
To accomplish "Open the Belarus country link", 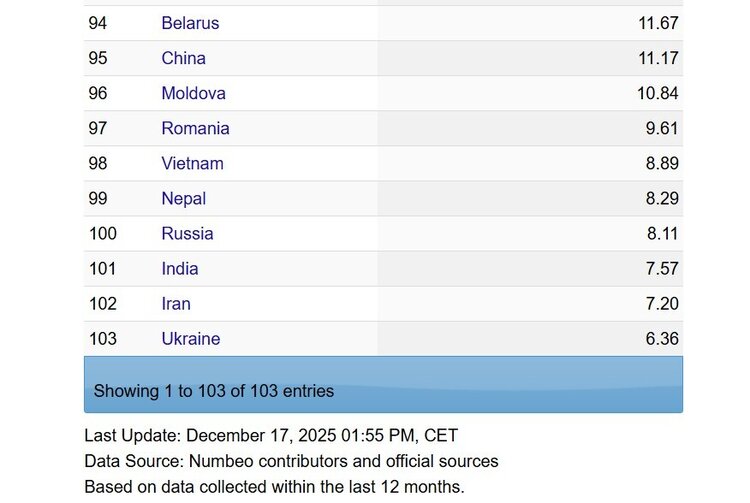I will pos(190,23).
